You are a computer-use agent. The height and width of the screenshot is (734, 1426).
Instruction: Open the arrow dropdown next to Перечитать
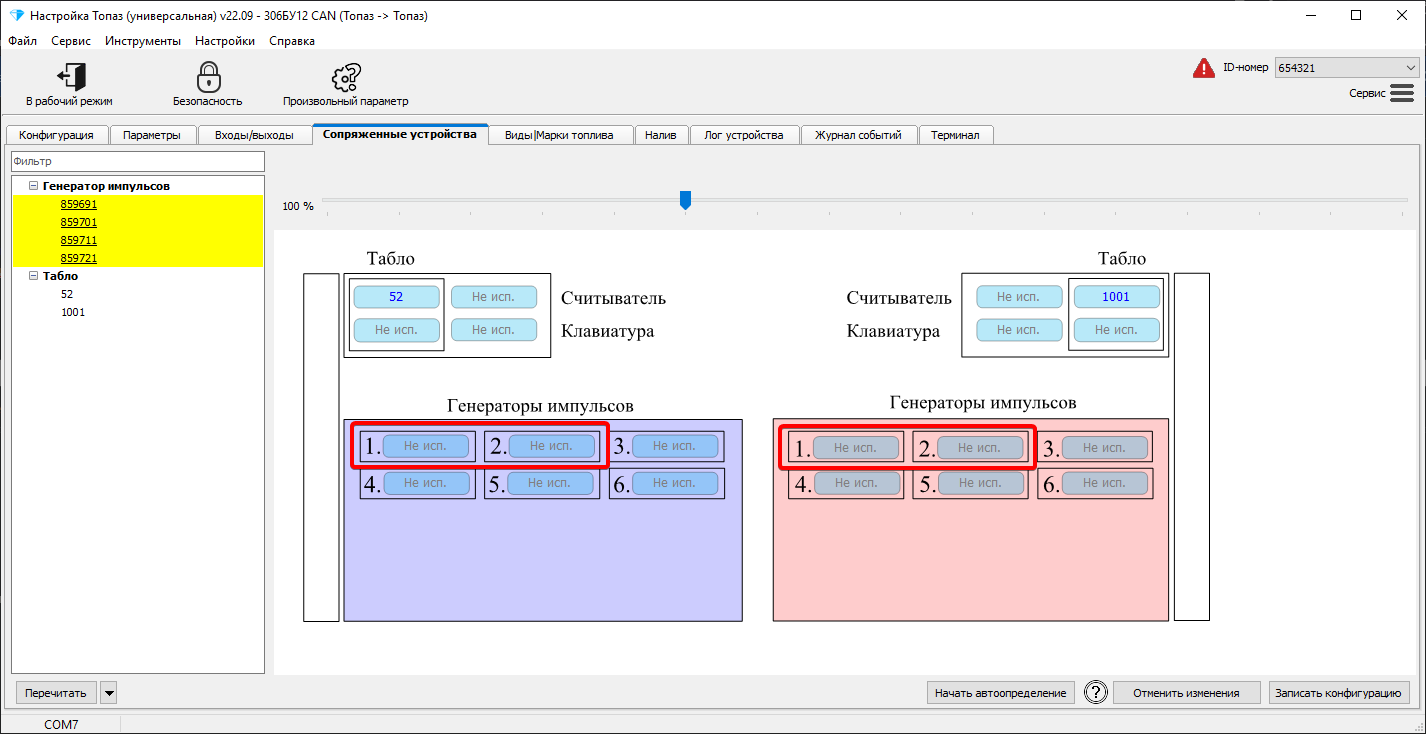click(109, 692)
